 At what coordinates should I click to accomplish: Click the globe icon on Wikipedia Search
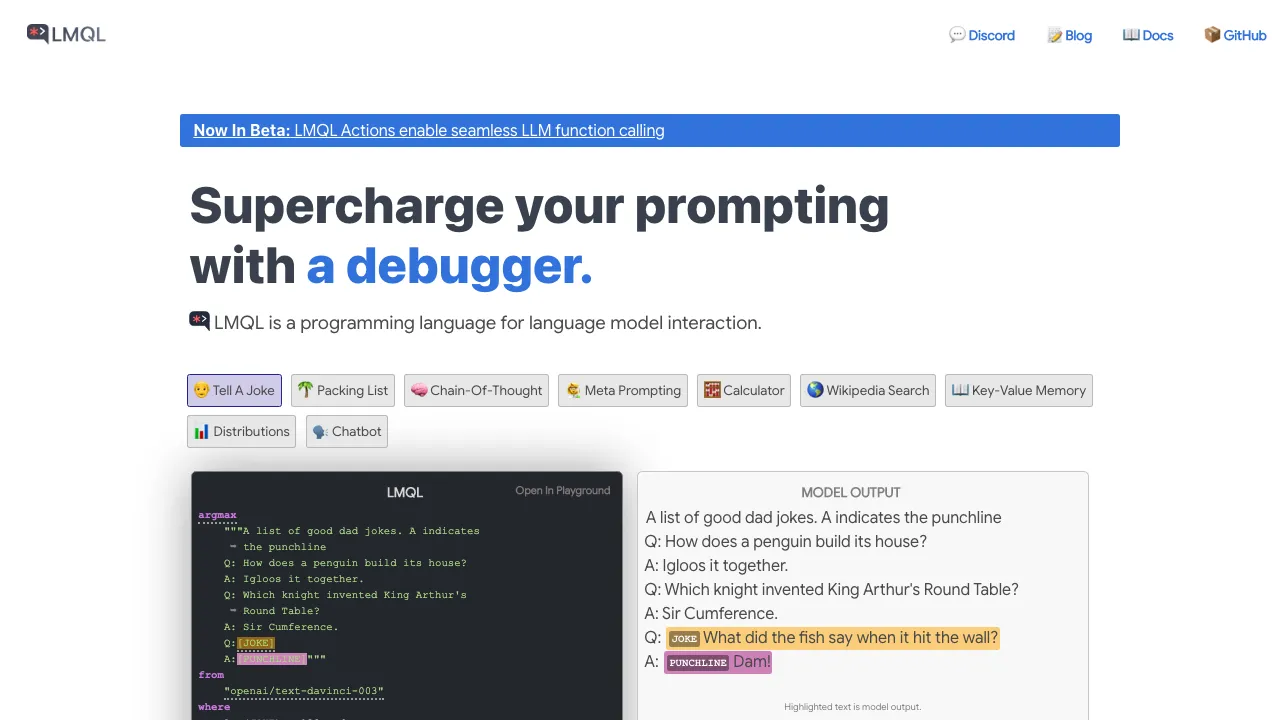[x=815, y=390]
